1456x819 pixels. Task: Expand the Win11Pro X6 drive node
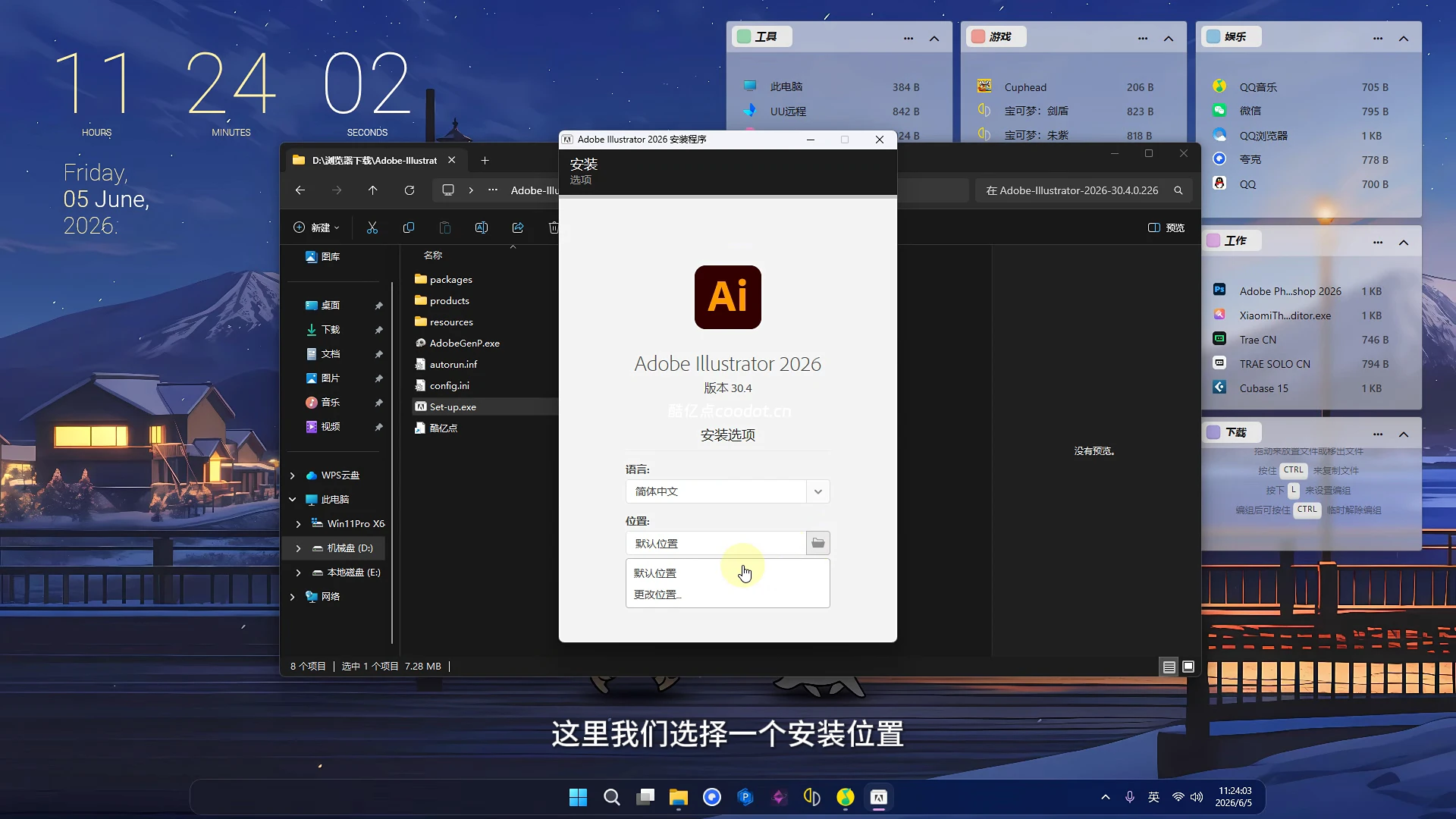click(x=298, y=524)
